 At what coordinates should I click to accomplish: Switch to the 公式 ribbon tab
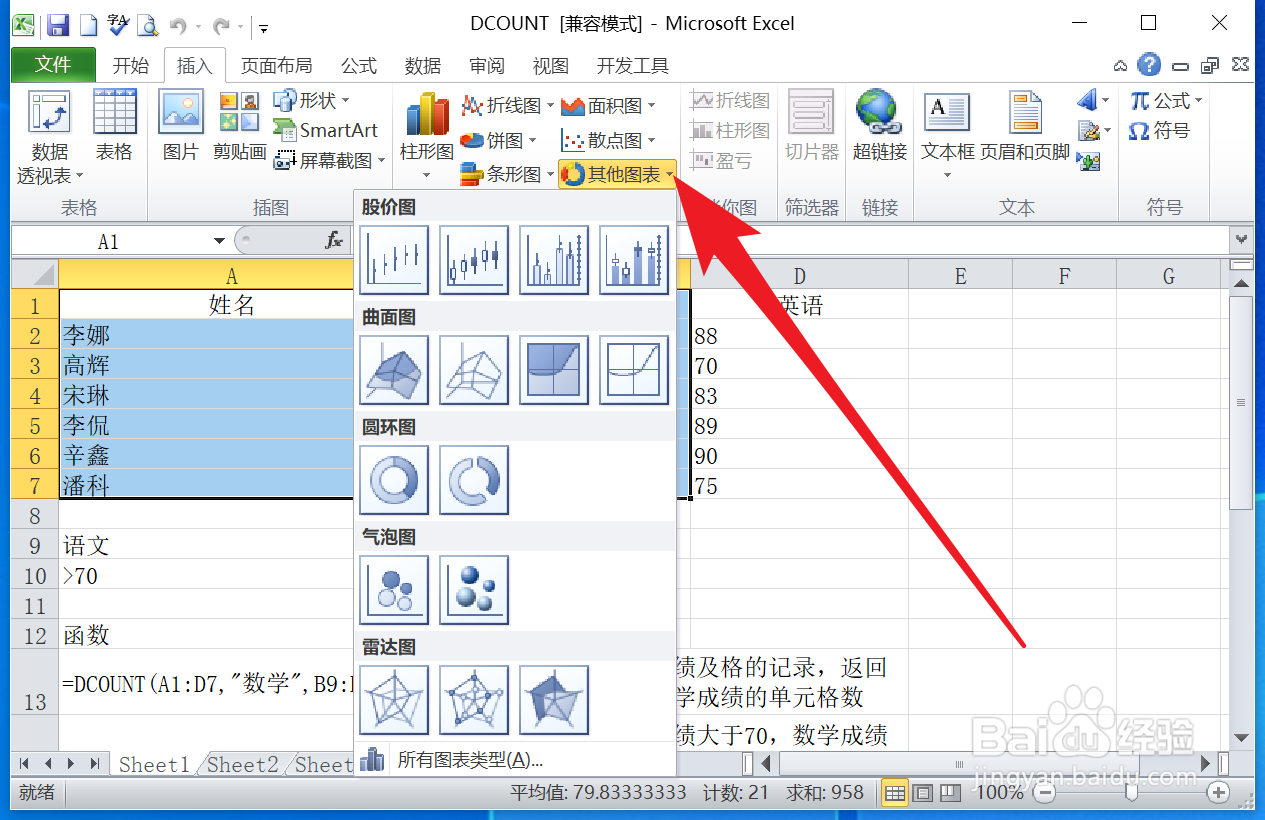pos(359,66)
